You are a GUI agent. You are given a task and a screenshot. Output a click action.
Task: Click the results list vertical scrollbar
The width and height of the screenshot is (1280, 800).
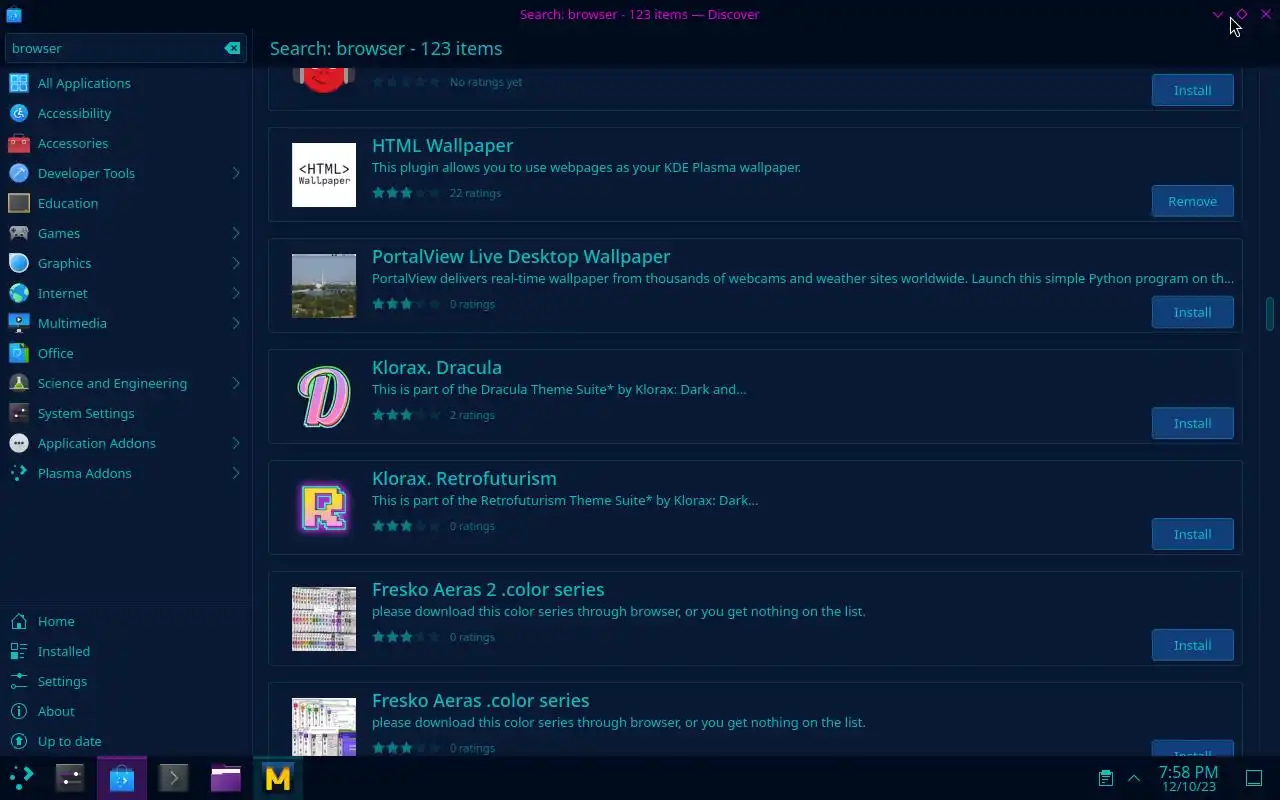(1269, 313)
